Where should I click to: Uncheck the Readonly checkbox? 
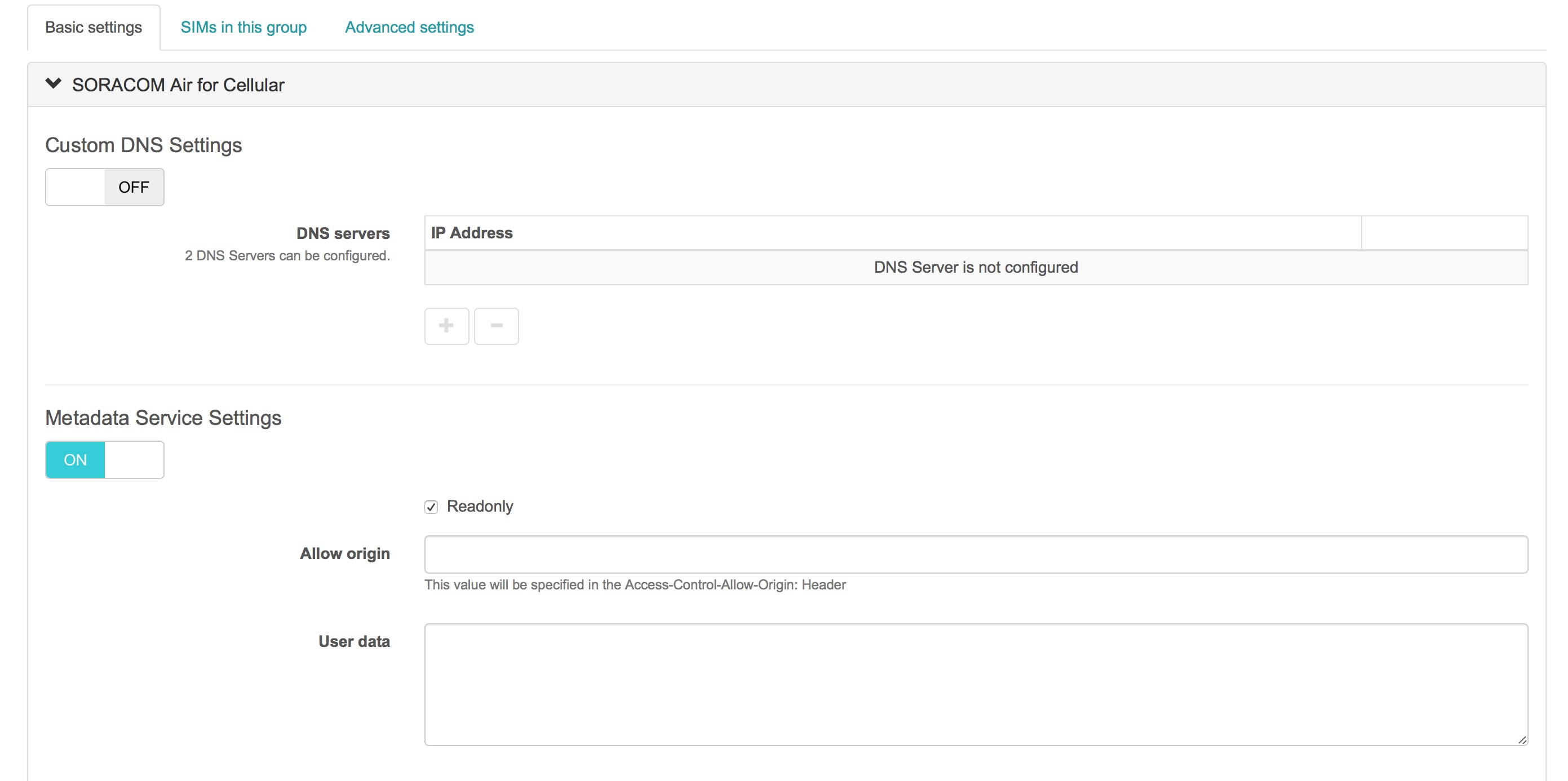pyautogui.click(x=432, y=507)
